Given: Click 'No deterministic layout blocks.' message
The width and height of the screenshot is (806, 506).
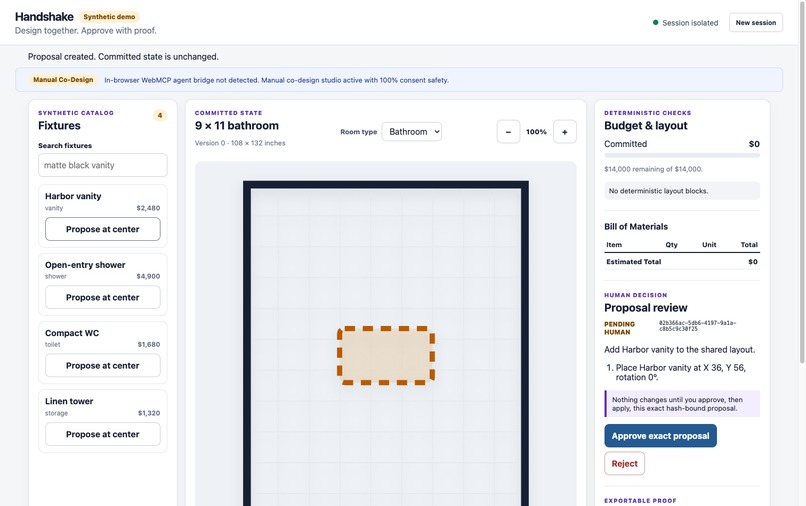Looking at the screenshot, I should 682,191.
